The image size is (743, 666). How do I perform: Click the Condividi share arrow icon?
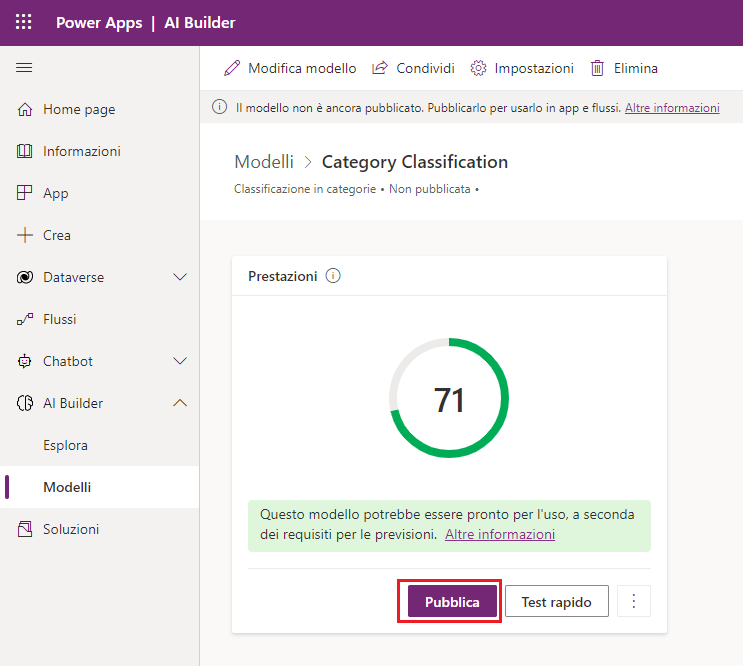pos(380,68)
